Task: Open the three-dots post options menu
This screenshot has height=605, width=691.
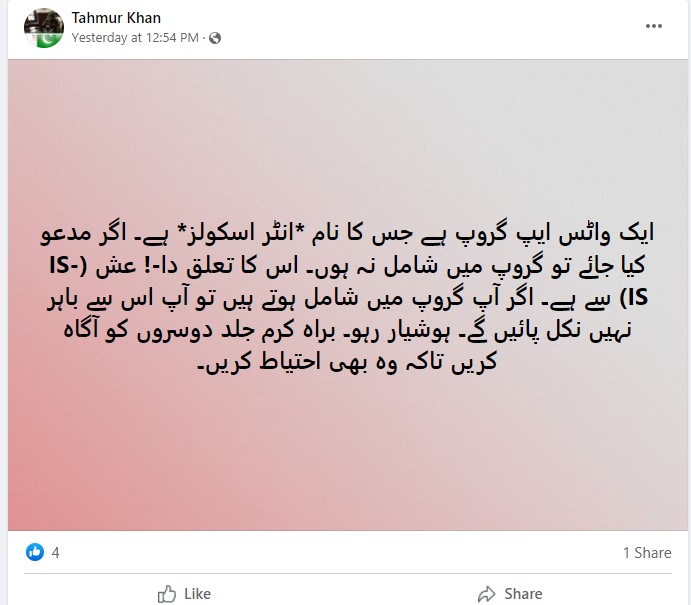Action: [654, 26]
